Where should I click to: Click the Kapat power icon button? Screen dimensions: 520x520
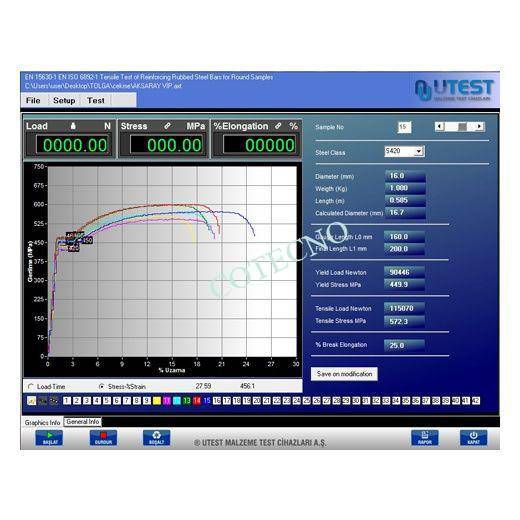(x=473, y=438)
